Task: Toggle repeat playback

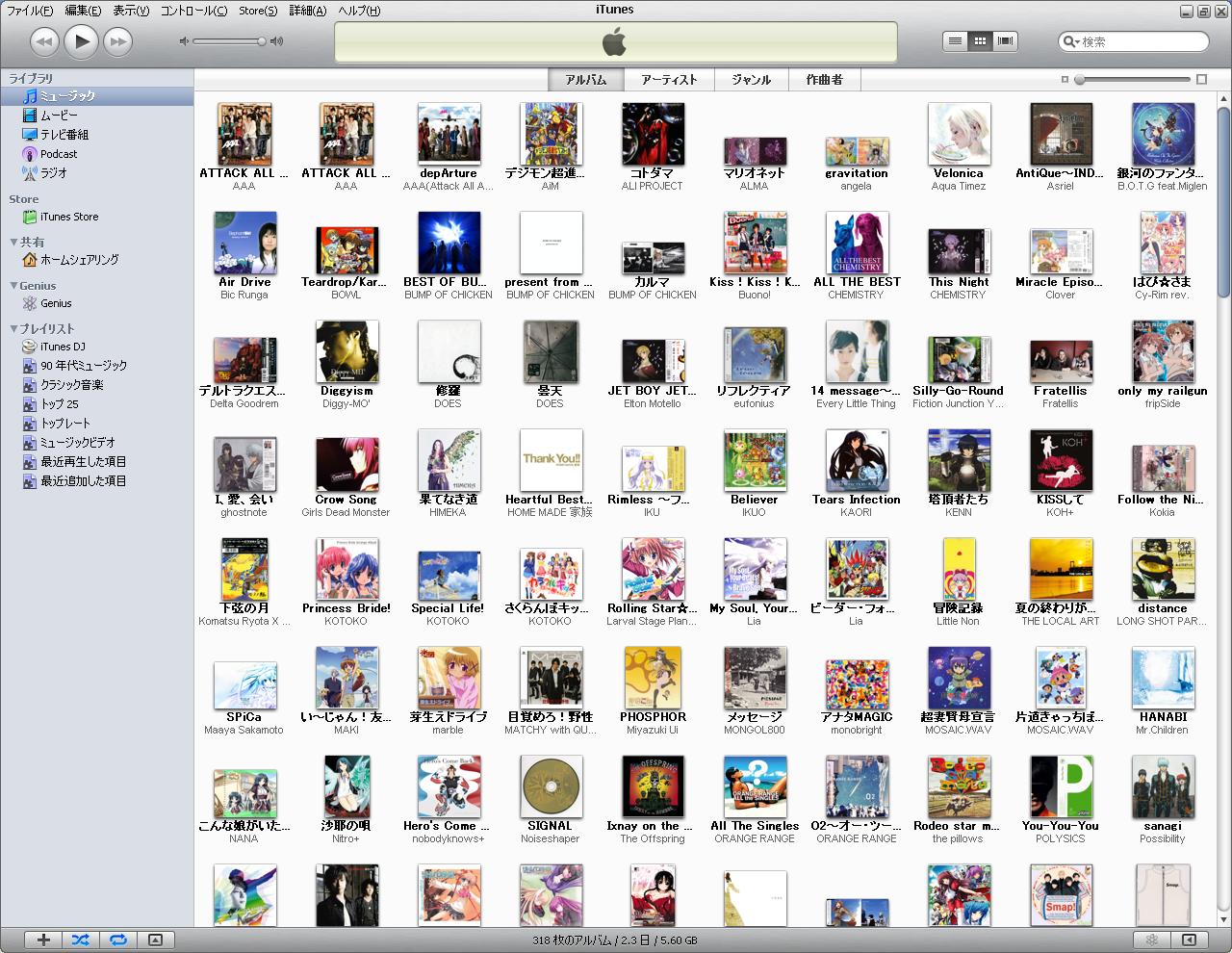Action: (117, 940)
